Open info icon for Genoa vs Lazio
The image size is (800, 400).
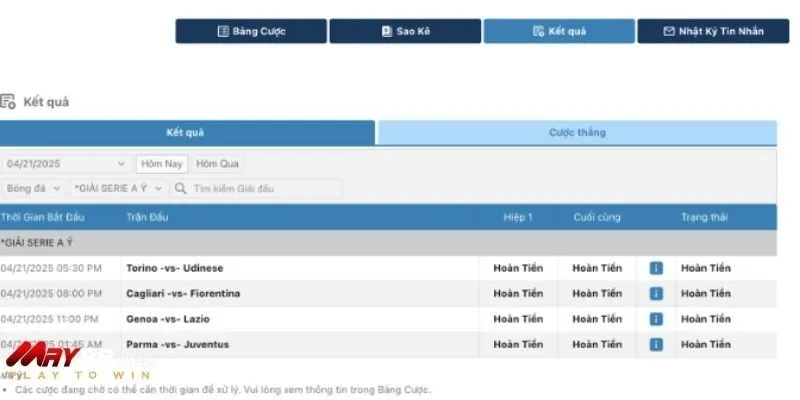[656, 319]
